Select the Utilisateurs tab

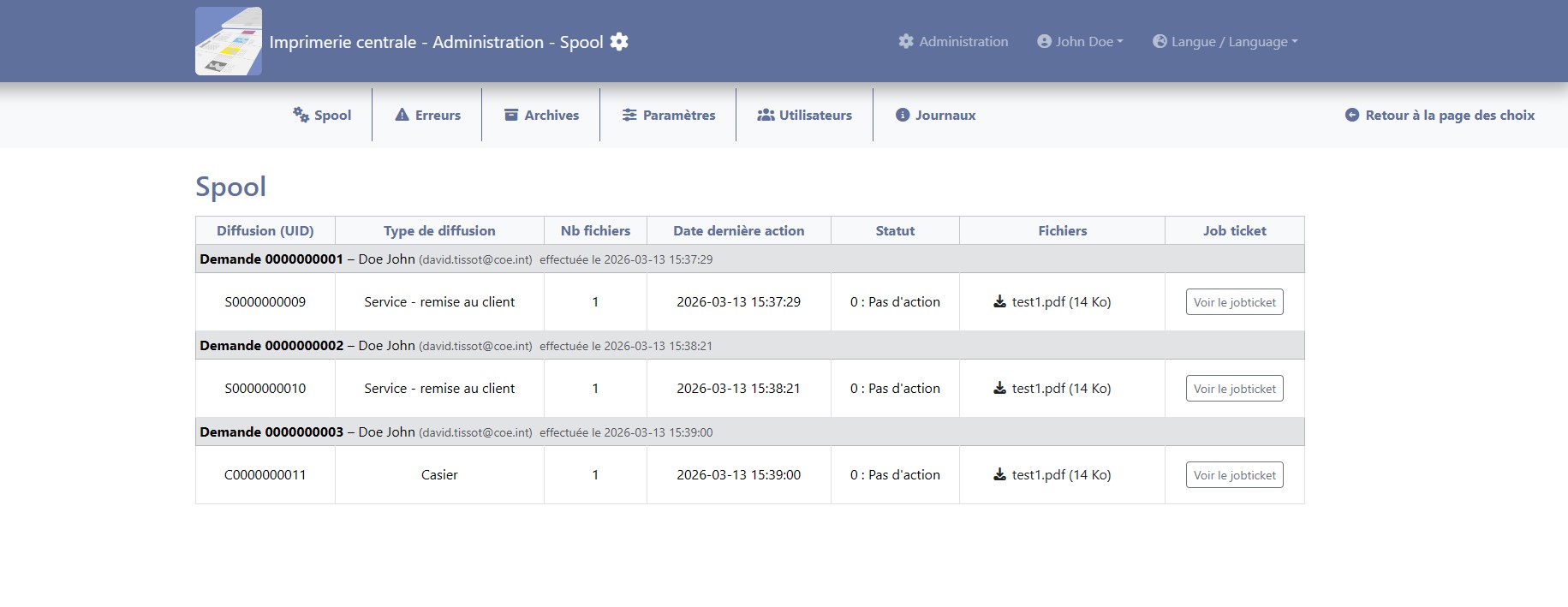[x=805, y=115]
